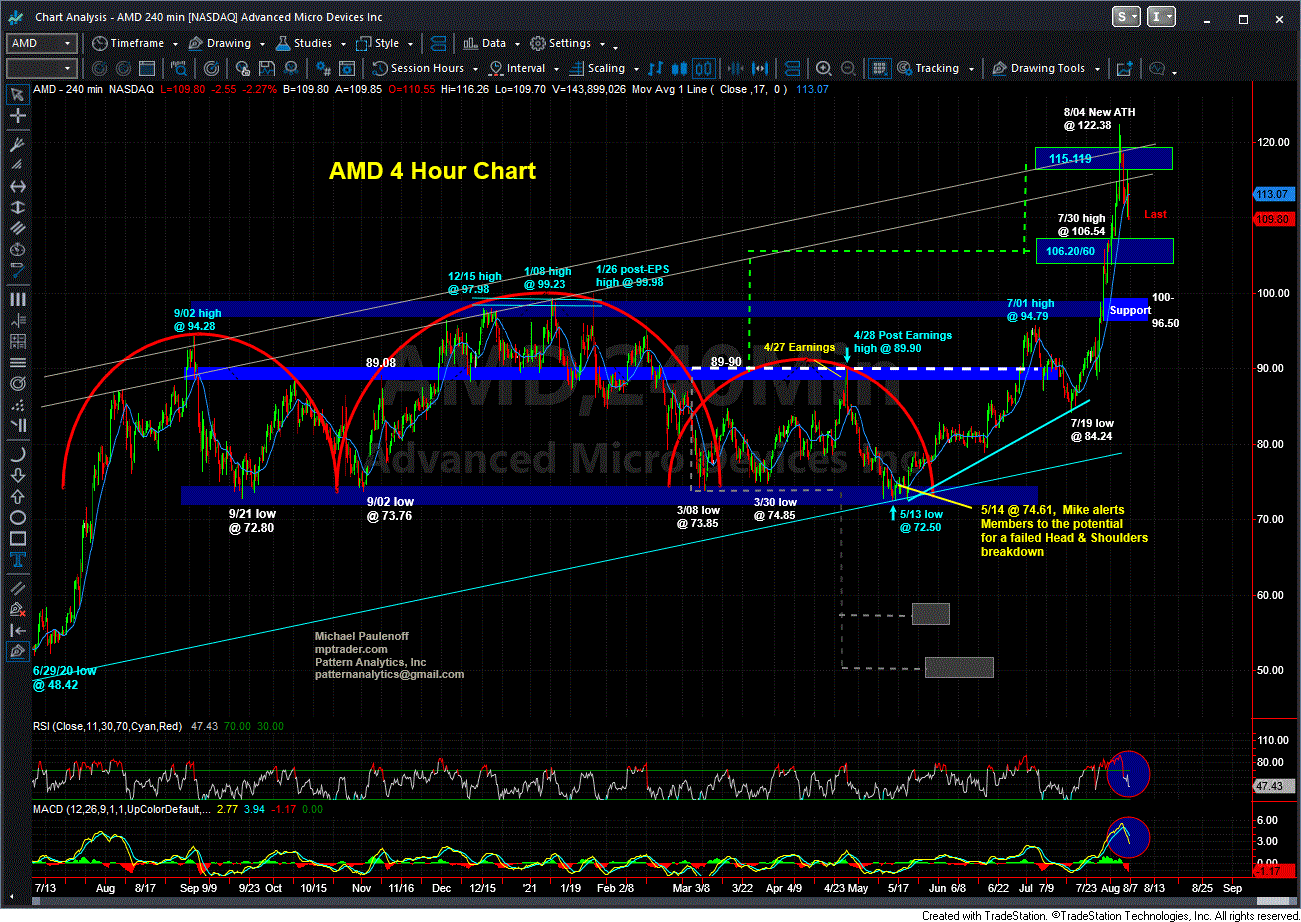
Task: Open the Interval menu
Action: [x=523, y=68]
